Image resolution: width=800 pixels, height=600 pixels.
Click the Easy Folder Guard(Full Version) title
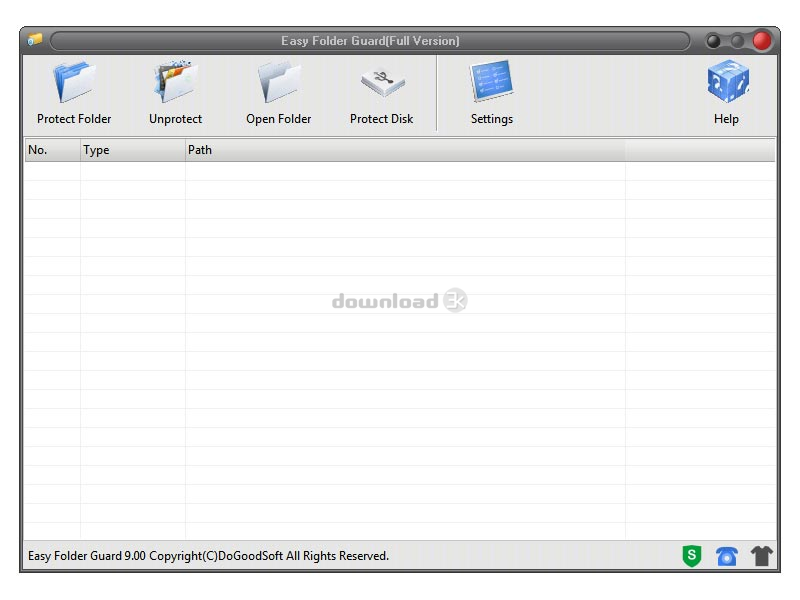coord(370,41)
